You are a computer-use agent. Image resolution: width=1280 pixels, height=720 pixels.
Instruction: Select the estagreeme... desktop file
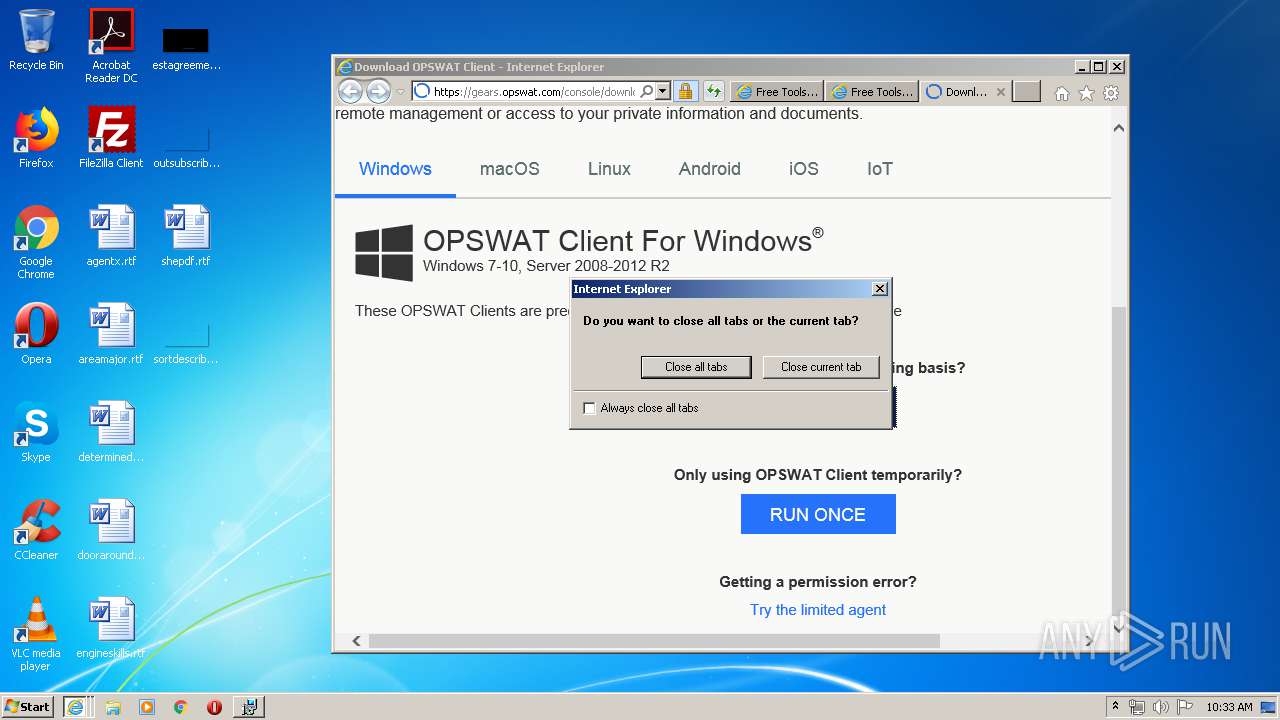[186, 48]
